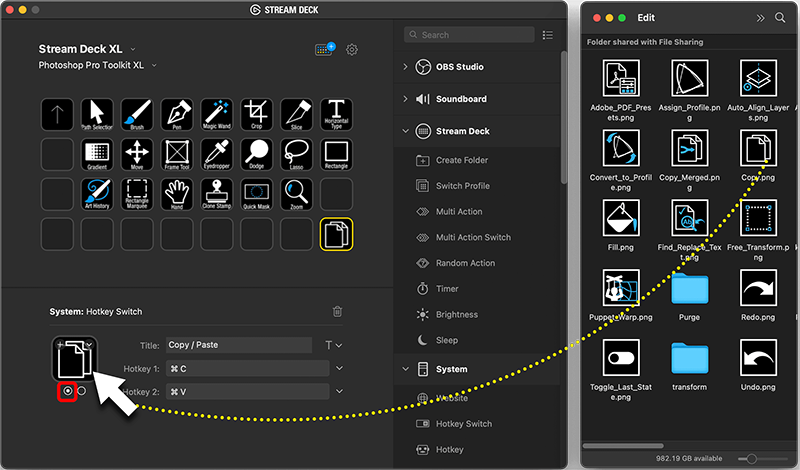Select the Path Selection key
The width and height of the screenshot is (800, 470).
coord(97,114)
